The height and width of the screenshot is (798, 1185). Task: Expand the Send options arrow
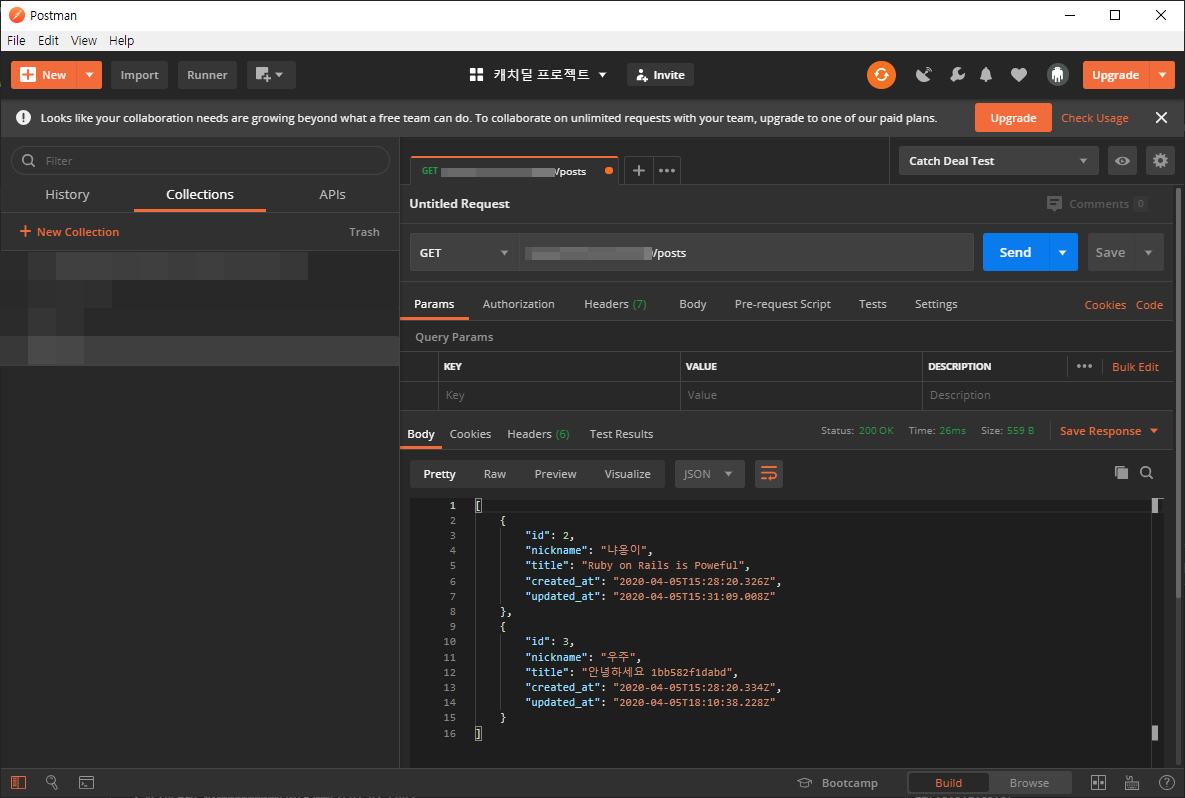coord(1063,253)
